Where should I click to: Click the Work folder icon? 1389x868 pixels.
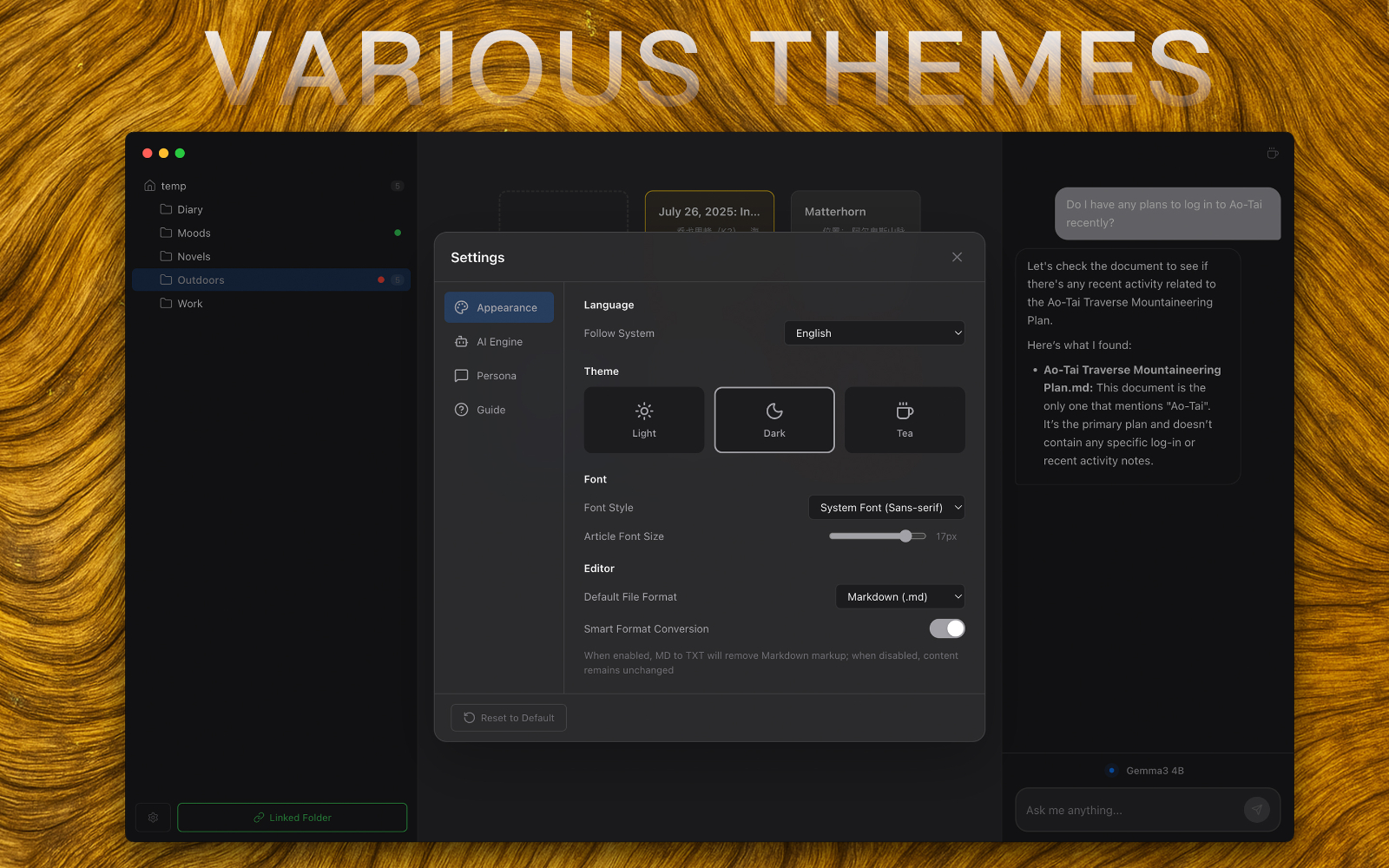pos(166,304)
